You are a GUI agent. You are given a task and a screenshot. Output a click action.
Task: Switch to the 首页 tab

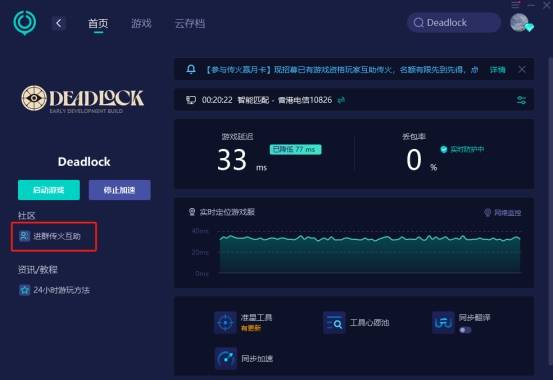(x=98, y=24)
